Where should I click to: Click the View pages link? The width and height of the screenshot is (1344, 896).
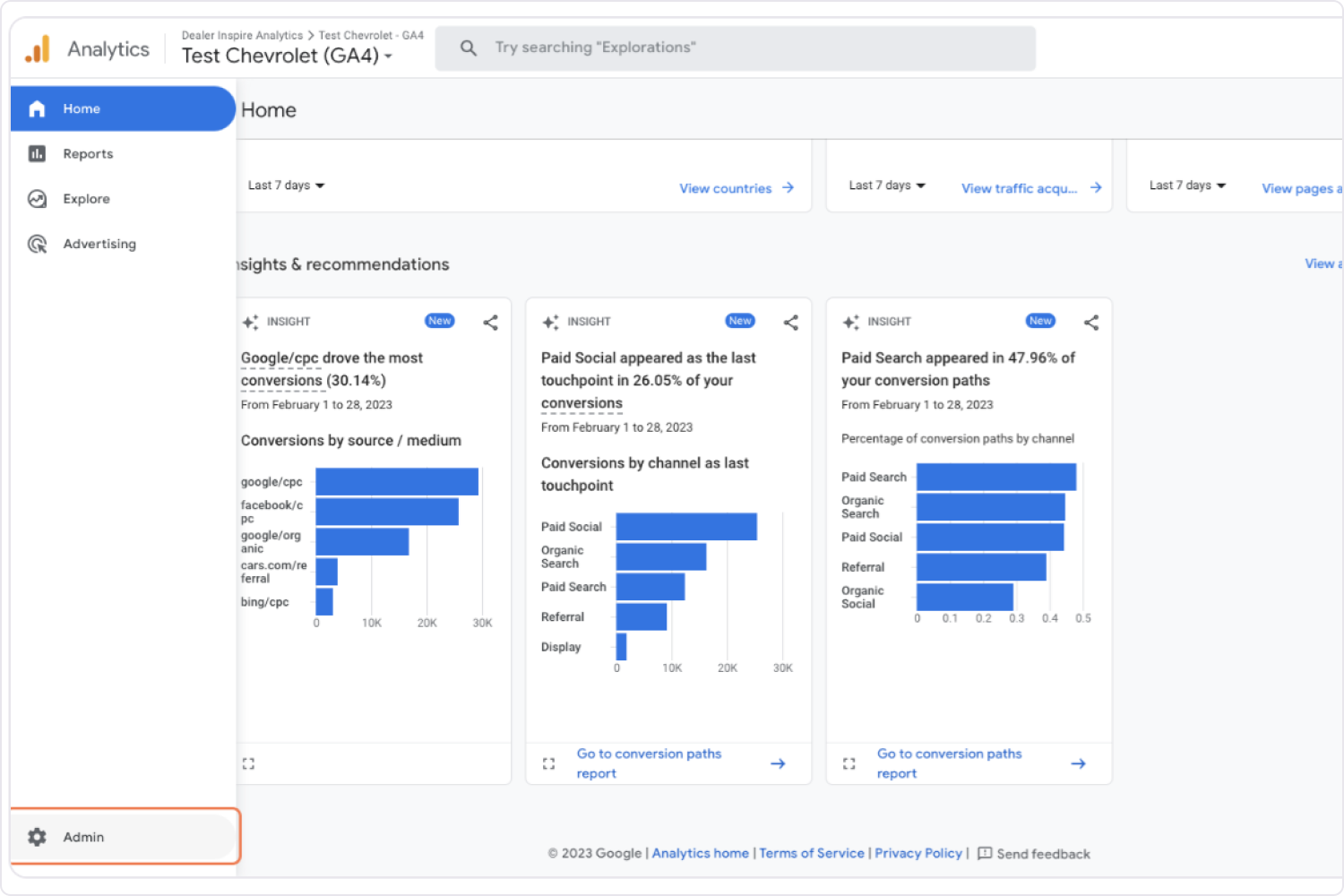tap(1302, 188)
